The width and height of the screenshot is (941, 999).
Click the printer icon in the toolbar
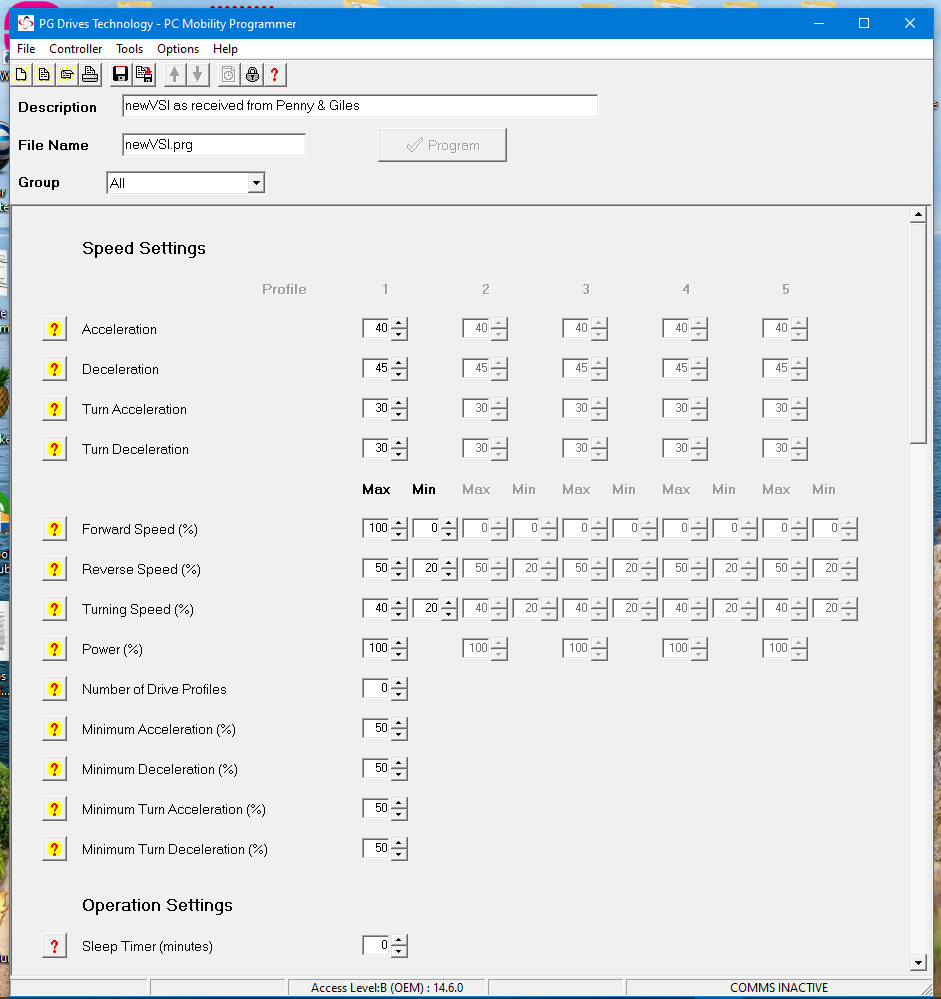(x=89, y=74)
